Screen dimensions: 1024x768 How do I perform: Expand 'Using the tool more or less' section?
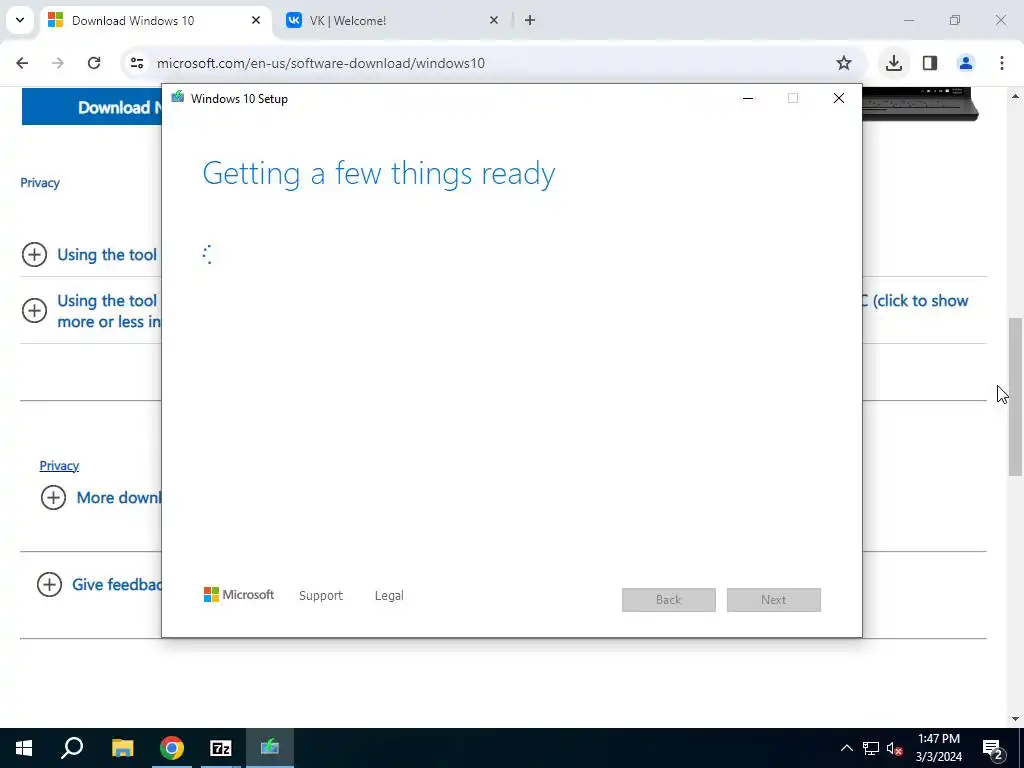tap(34, 310)
